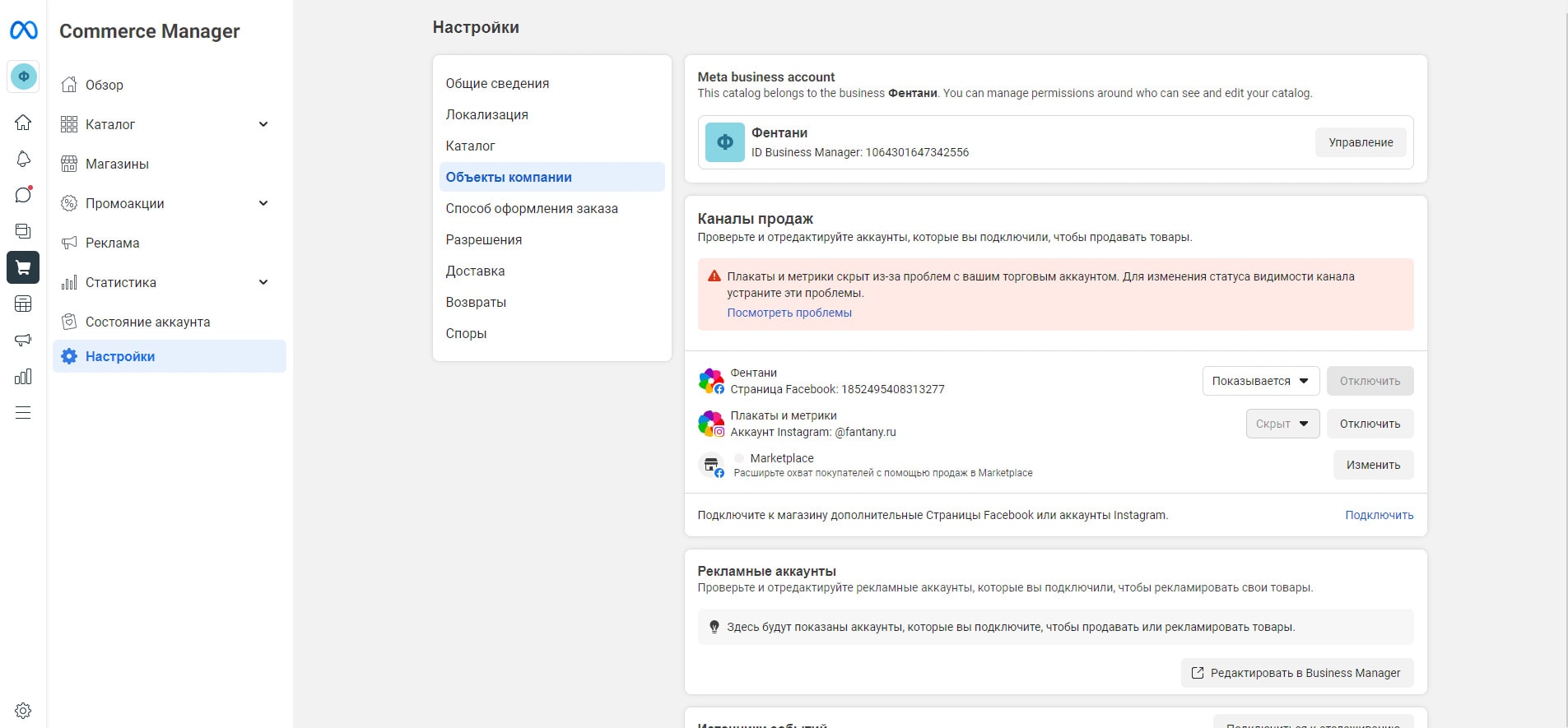Click the Обзор house icon
This screenshot has height=728, width=1568.
coord(69,85)
